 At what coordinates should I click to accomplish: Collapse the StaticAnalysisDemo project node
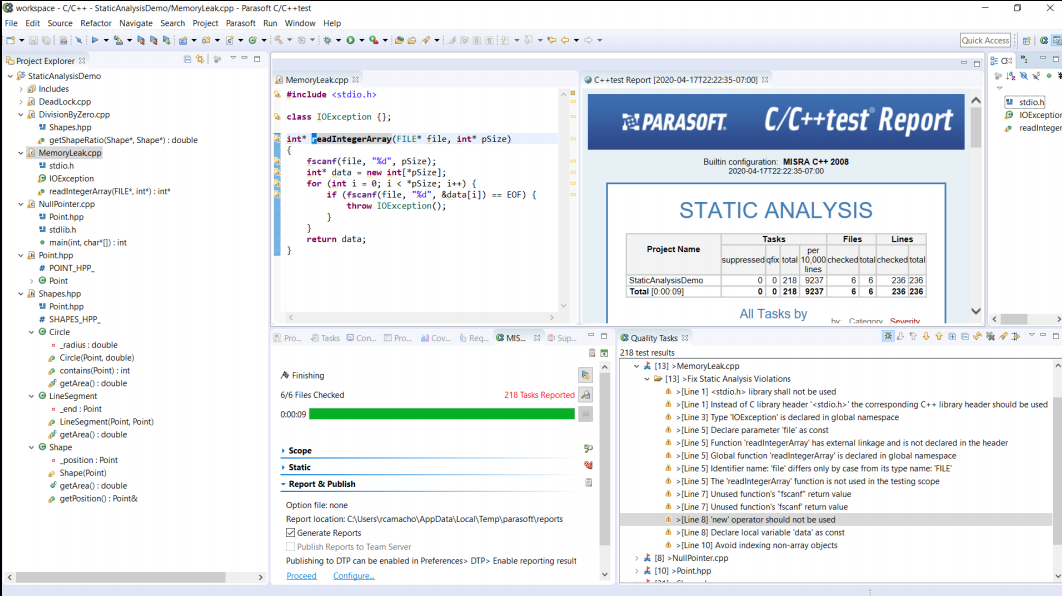point(10,76)
